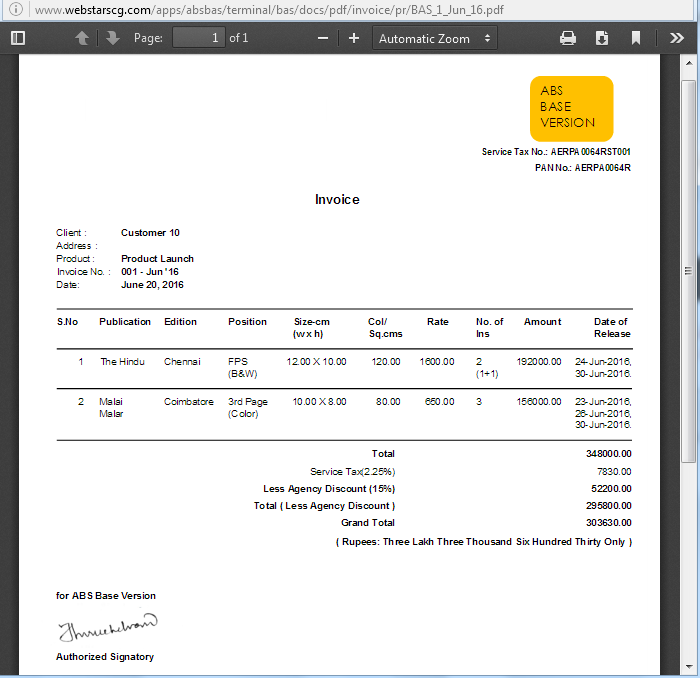
Task: Click invoice number '001 - Jun '16'
Action: 150,272
